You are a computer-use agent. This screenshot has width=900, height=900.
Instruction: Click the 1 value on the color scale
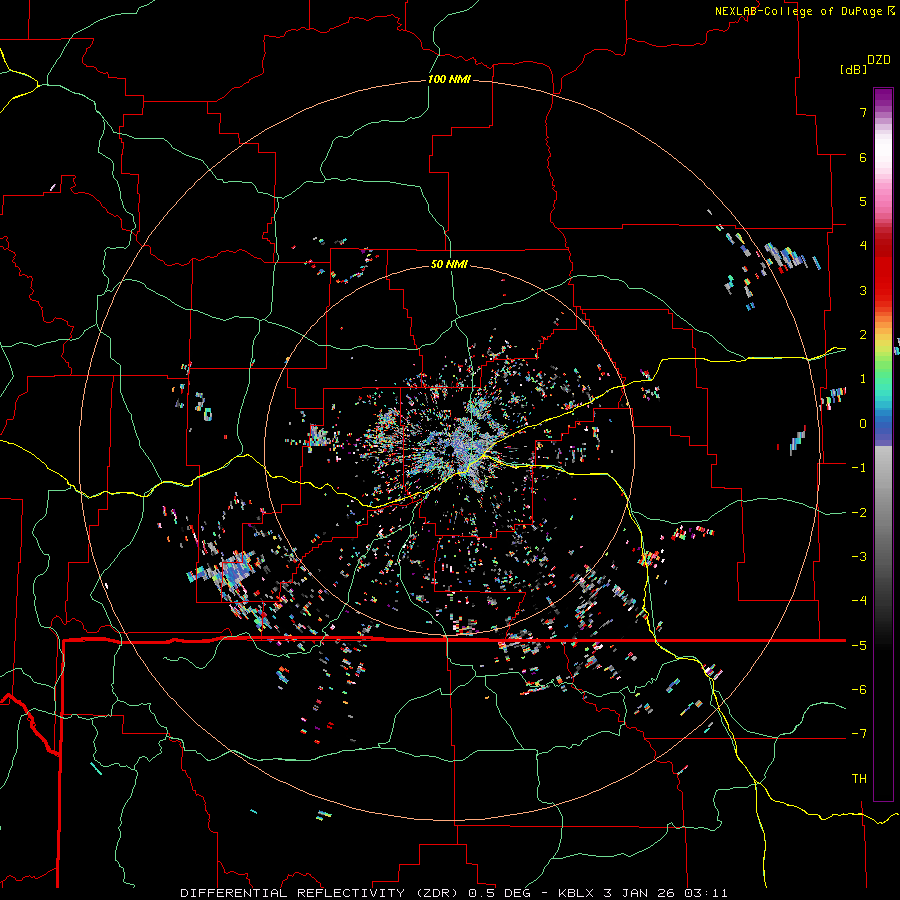point(863,379)
